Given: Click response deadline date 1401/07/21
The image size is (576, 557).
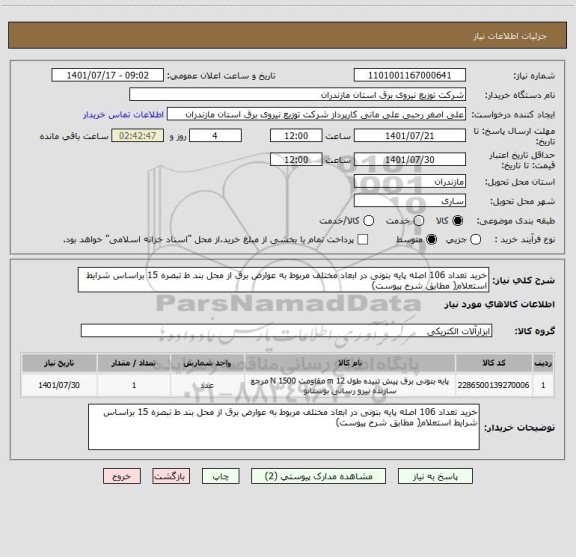Looking at the screenshot, I should pyautogui.click(x=410, y=136).
